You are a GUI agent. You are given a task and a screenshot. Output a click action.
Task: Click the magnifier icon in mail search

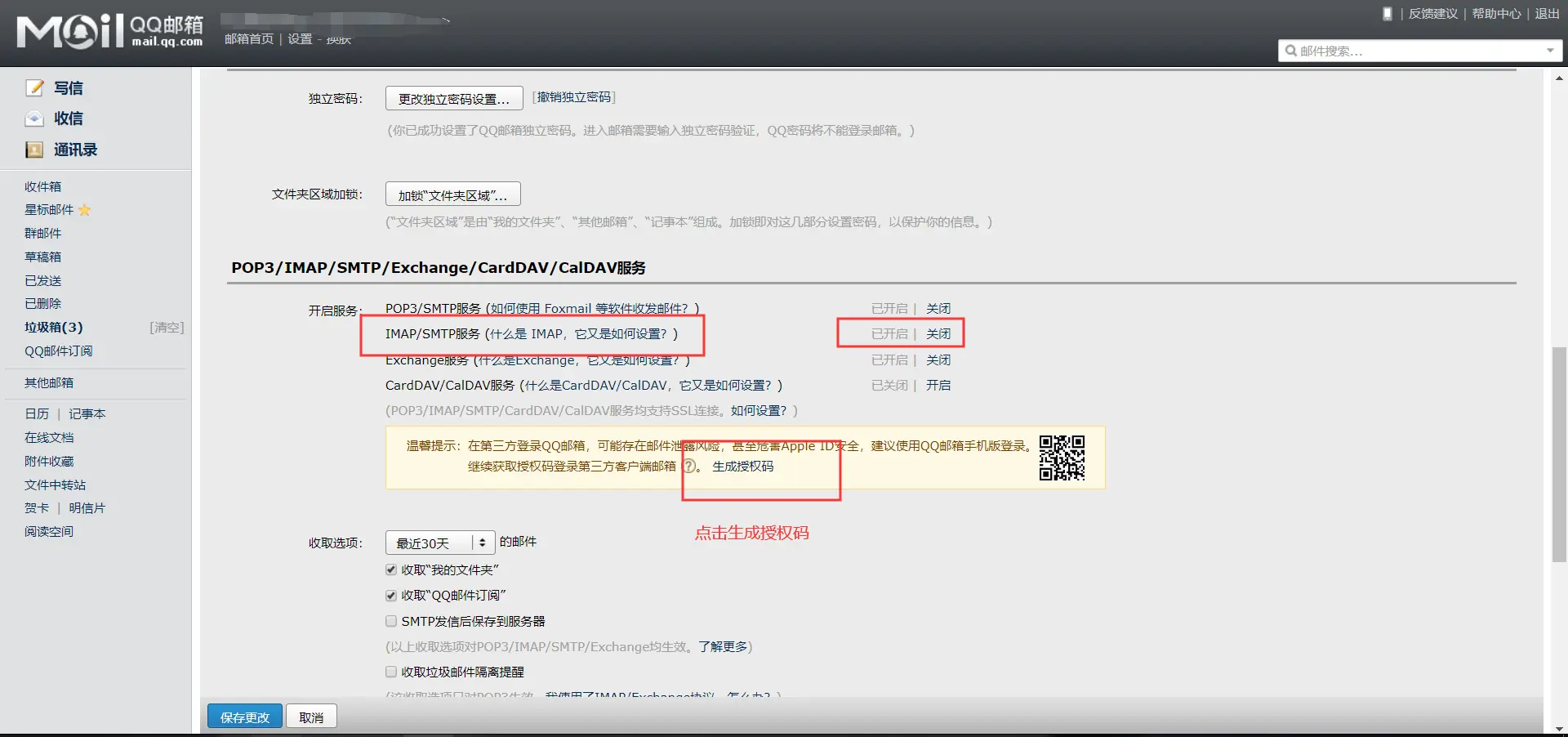[x=1290, y=51]
